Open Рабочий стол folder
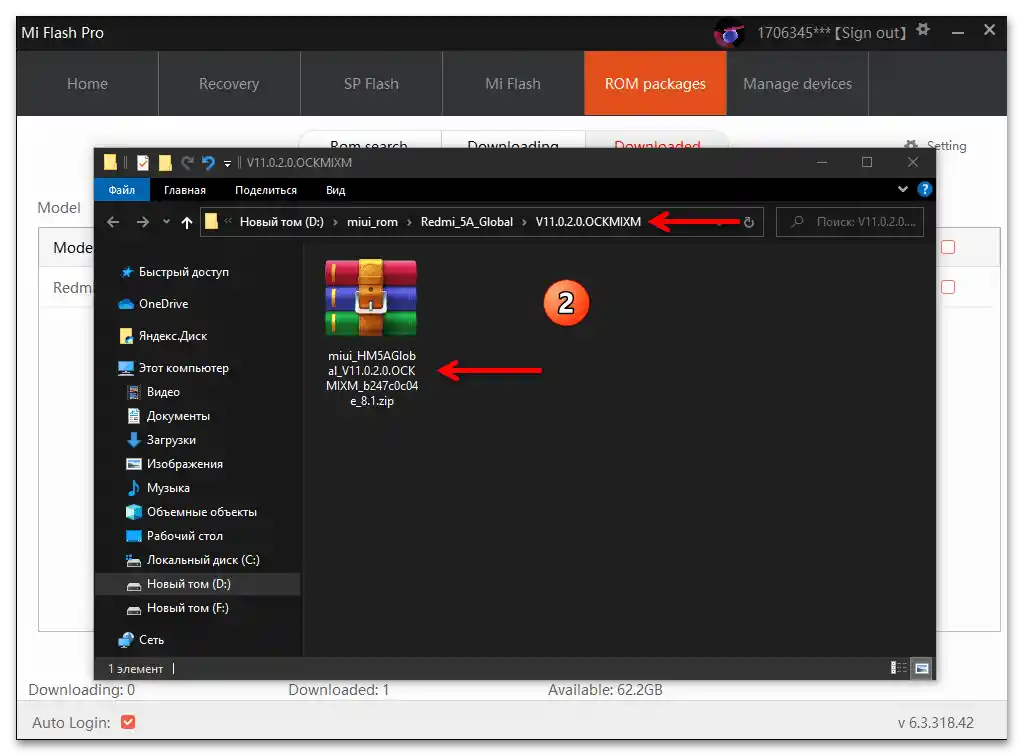The height and width of the screenshot is (756, 1023). [x=175, y=536]
